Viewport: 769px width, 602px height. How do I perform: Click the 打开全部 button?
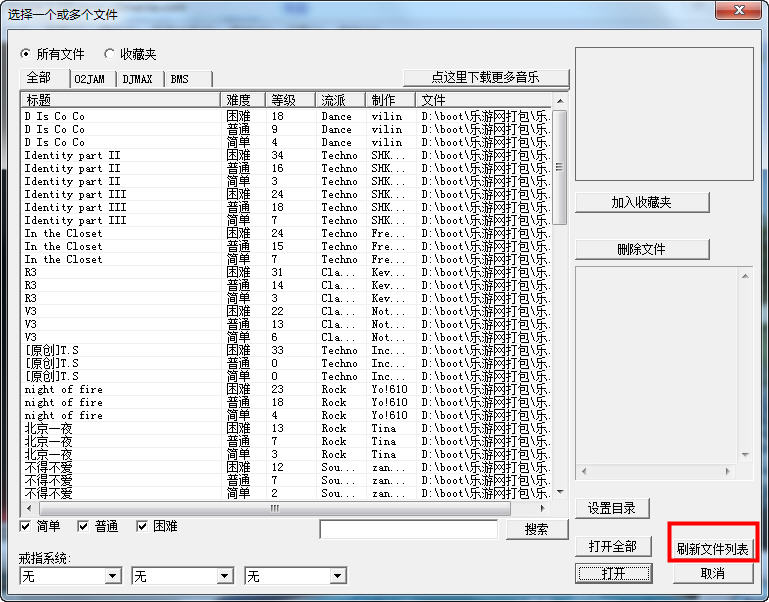pos(613,546)
